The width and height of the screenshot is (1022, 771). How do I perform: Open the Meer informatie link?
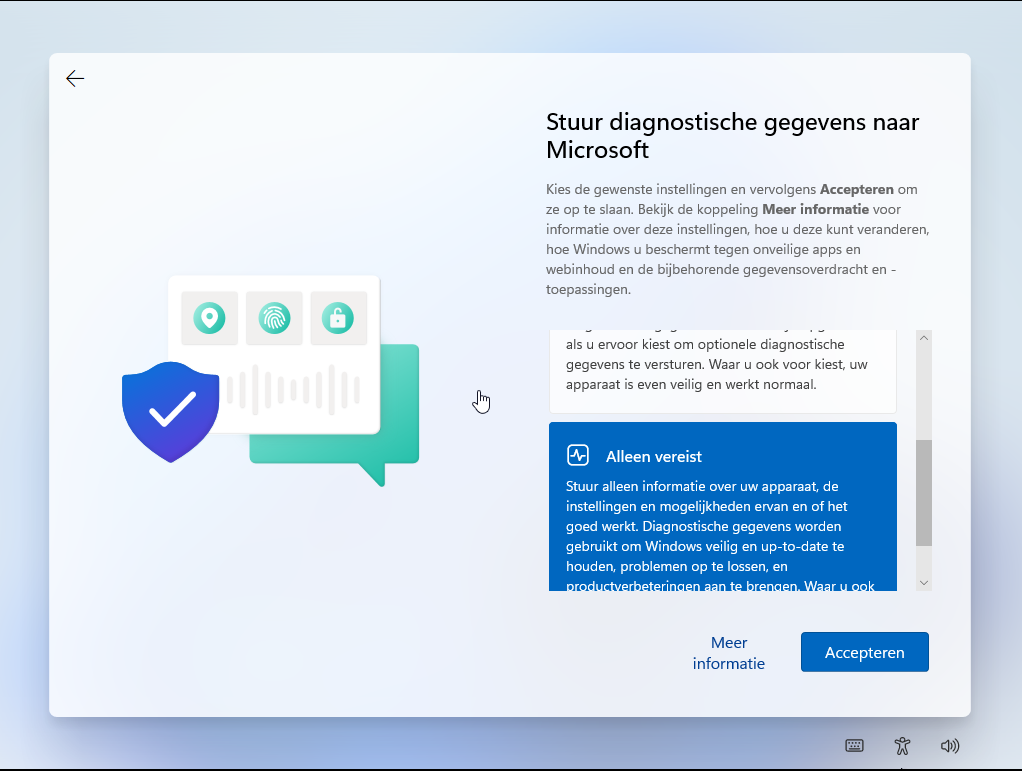pos(729,652)
